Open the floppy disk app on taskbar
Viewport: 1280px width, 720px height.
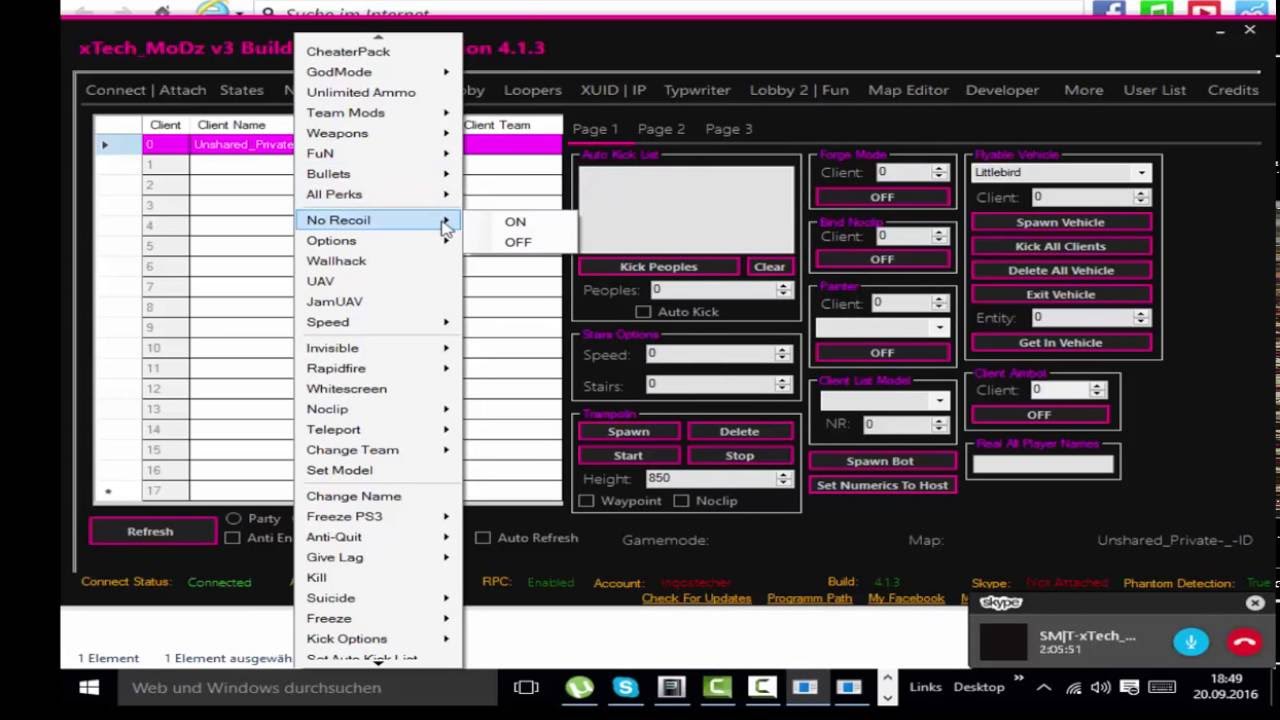671,687
